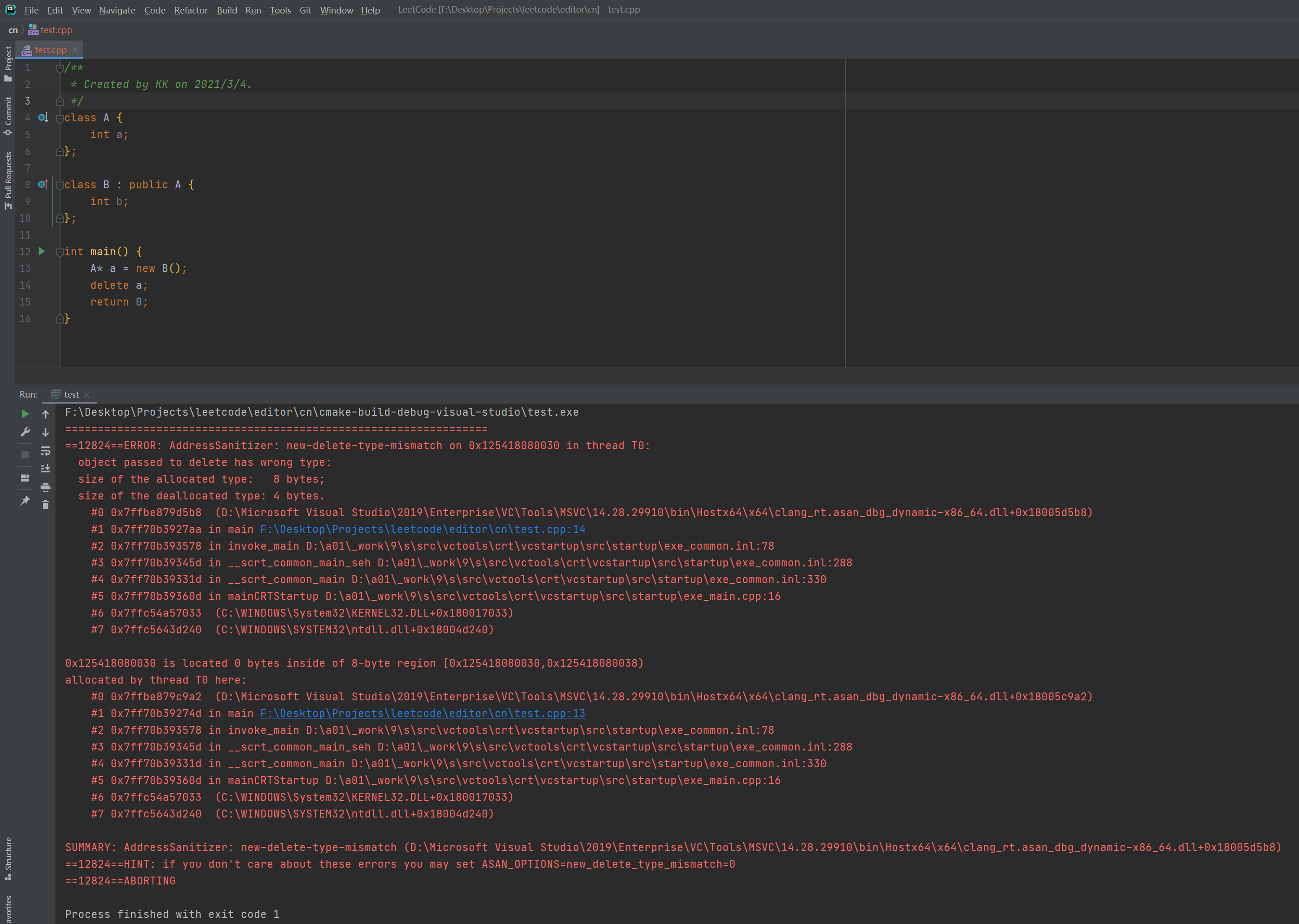1299x924 pixels.
Task: Click the Refactor menu item
Action: click(x=191, y=11)
